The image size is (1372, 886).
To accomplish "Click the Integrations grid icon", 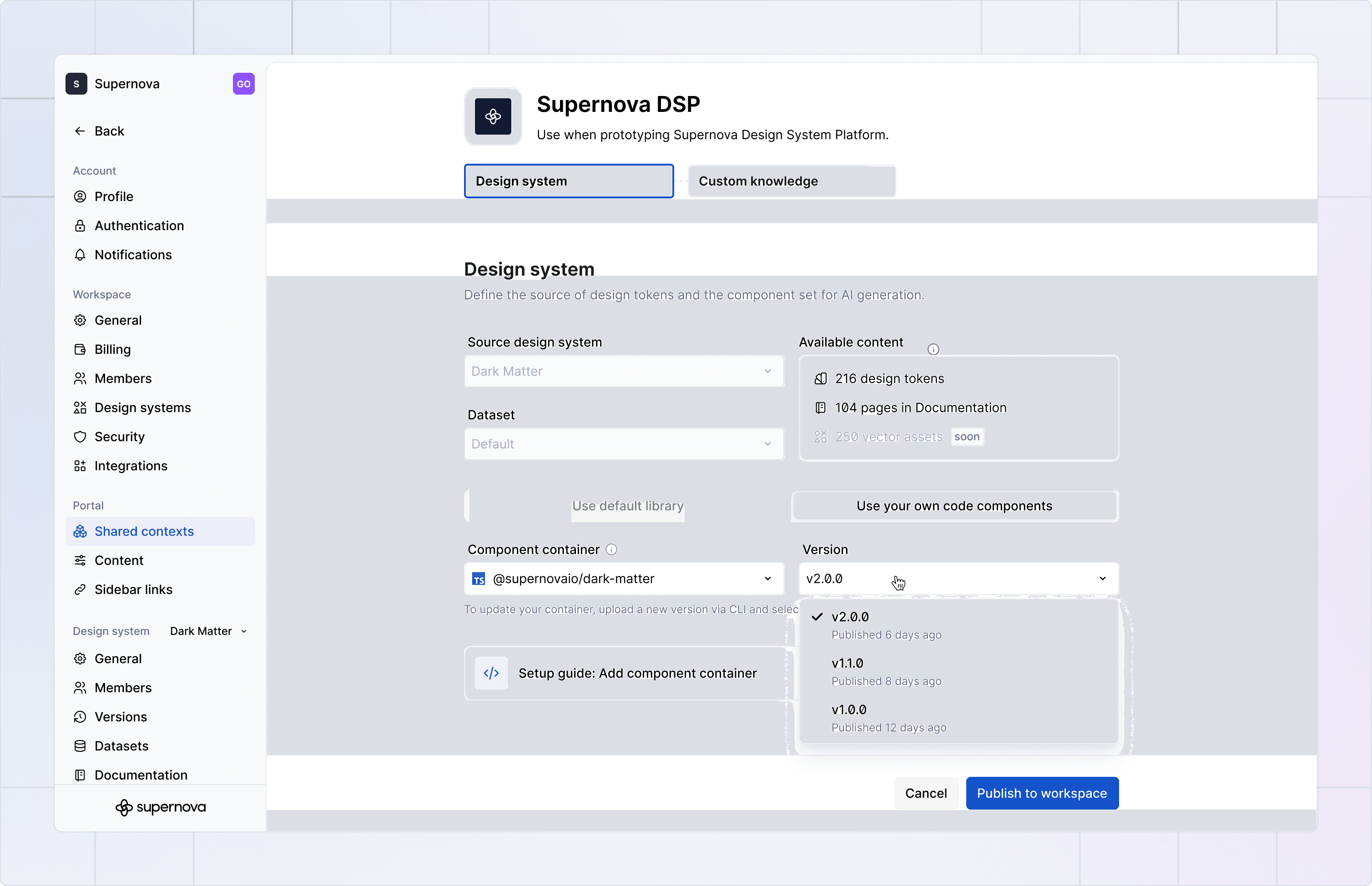I will click(x=80, y=466).
